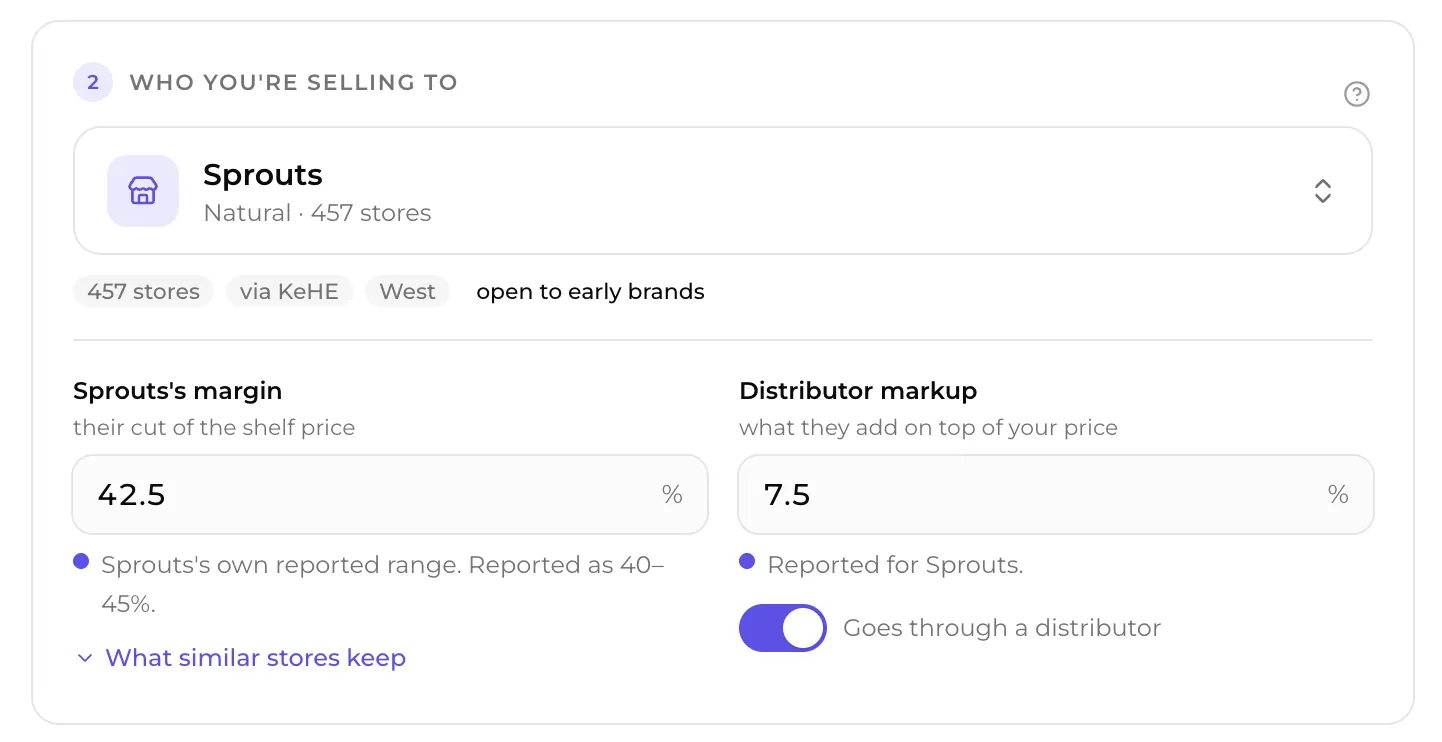
Task: Click the Sprouts storefront icon
Action: pos(143,191)
